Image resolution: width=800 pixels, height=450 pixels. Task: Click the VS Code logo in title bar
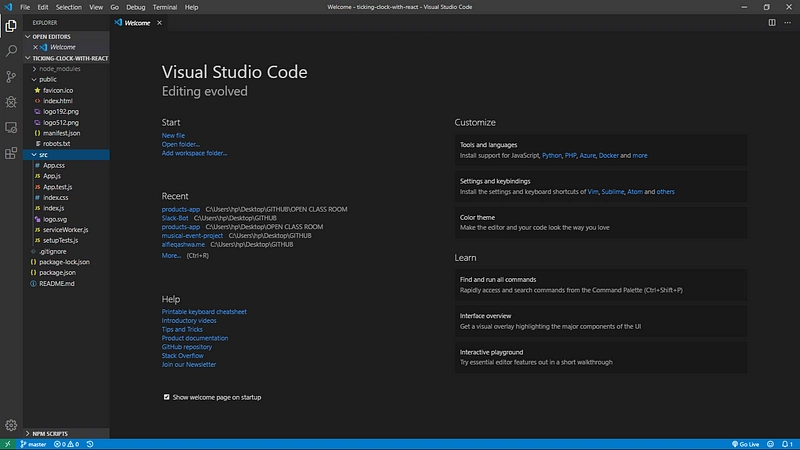(8, 7)
